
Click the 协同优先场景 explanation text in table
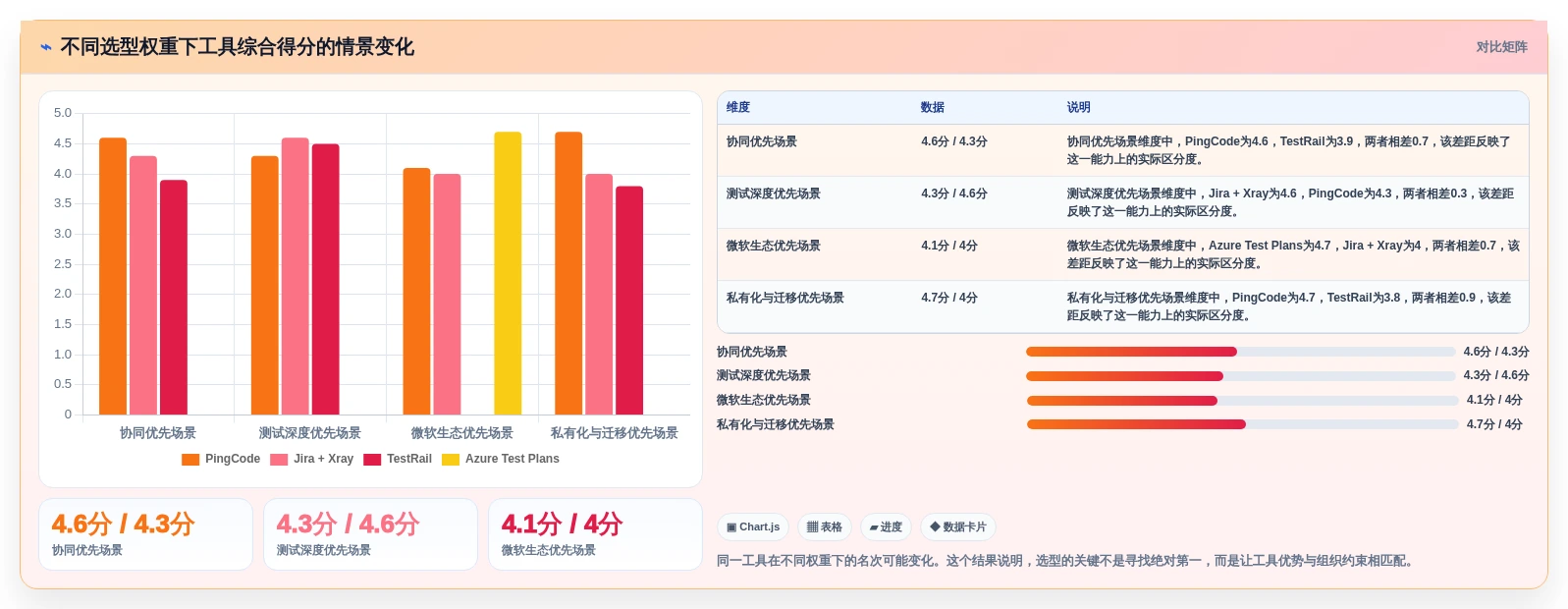1289,150
